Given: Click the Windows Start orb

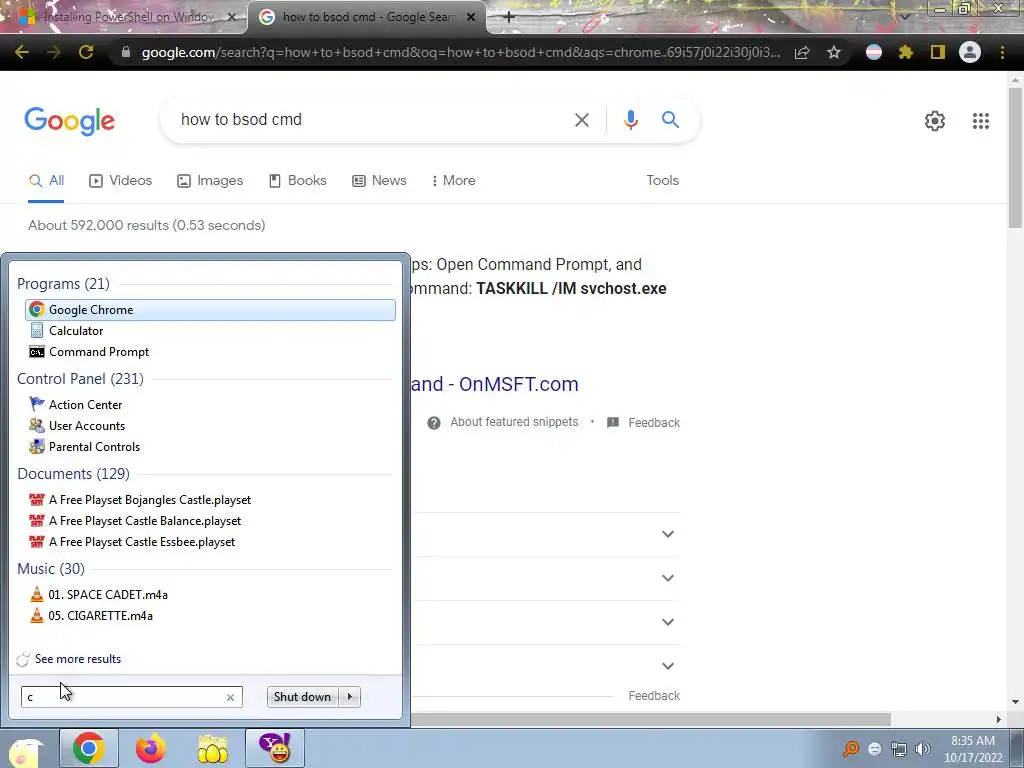Looking at the screenshot, I should pyautogui.click(x=25, y=751).
